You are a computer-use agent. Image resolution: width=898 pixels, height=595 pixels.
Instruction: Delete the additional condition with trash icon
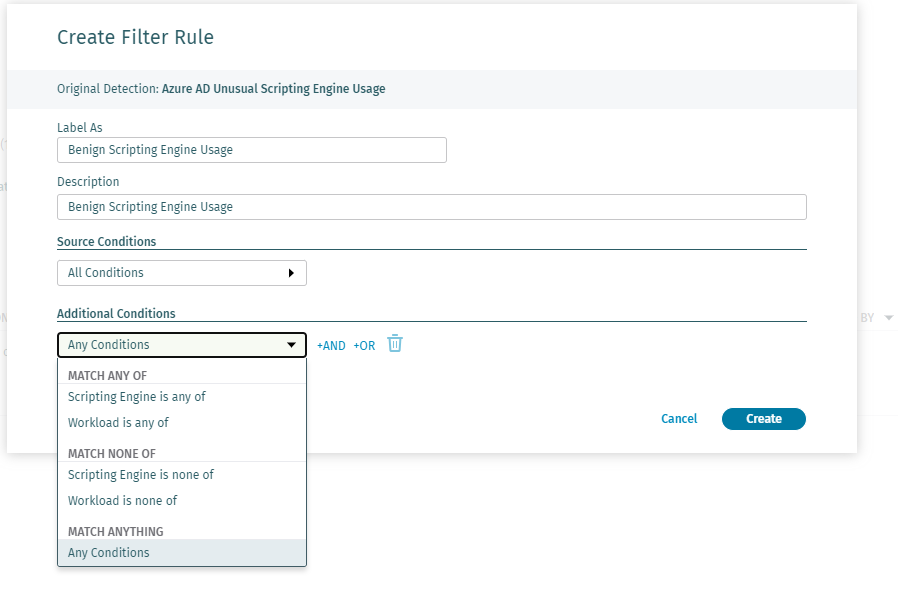395,344
